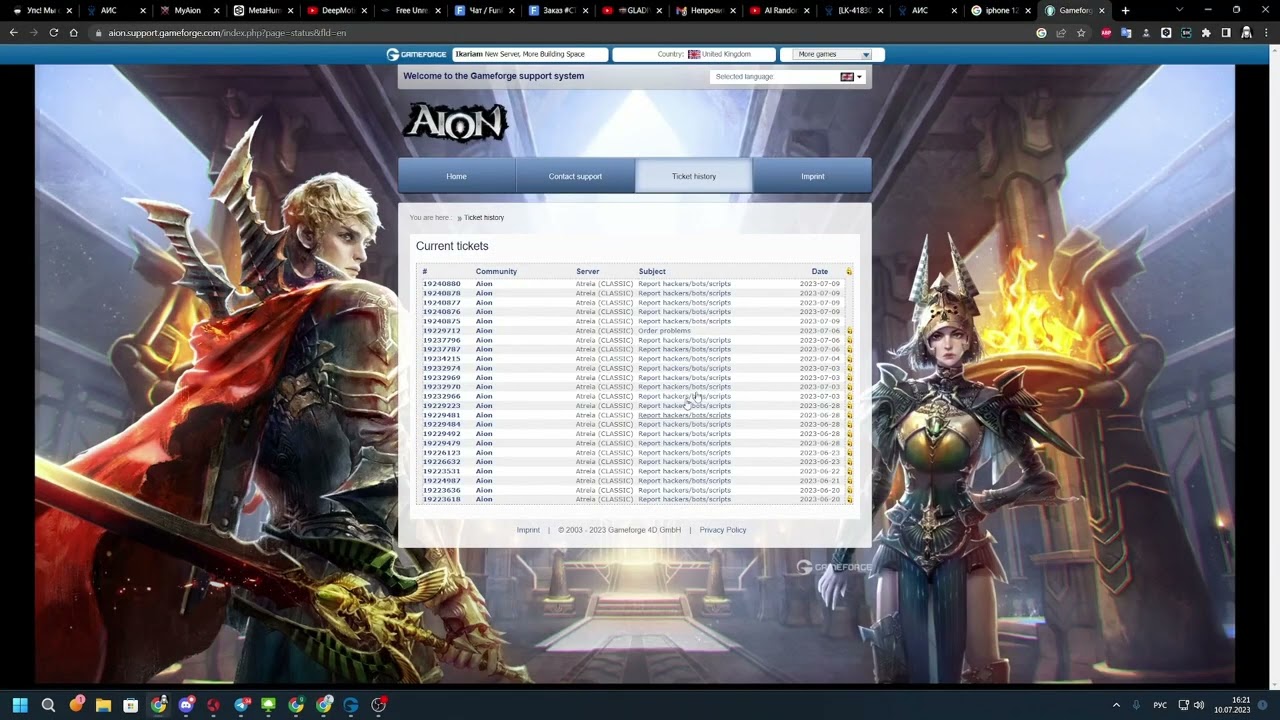Screen dimensions: 1280x720
Task: Open the Country United Kingdom selector
Action: (694, 54)
